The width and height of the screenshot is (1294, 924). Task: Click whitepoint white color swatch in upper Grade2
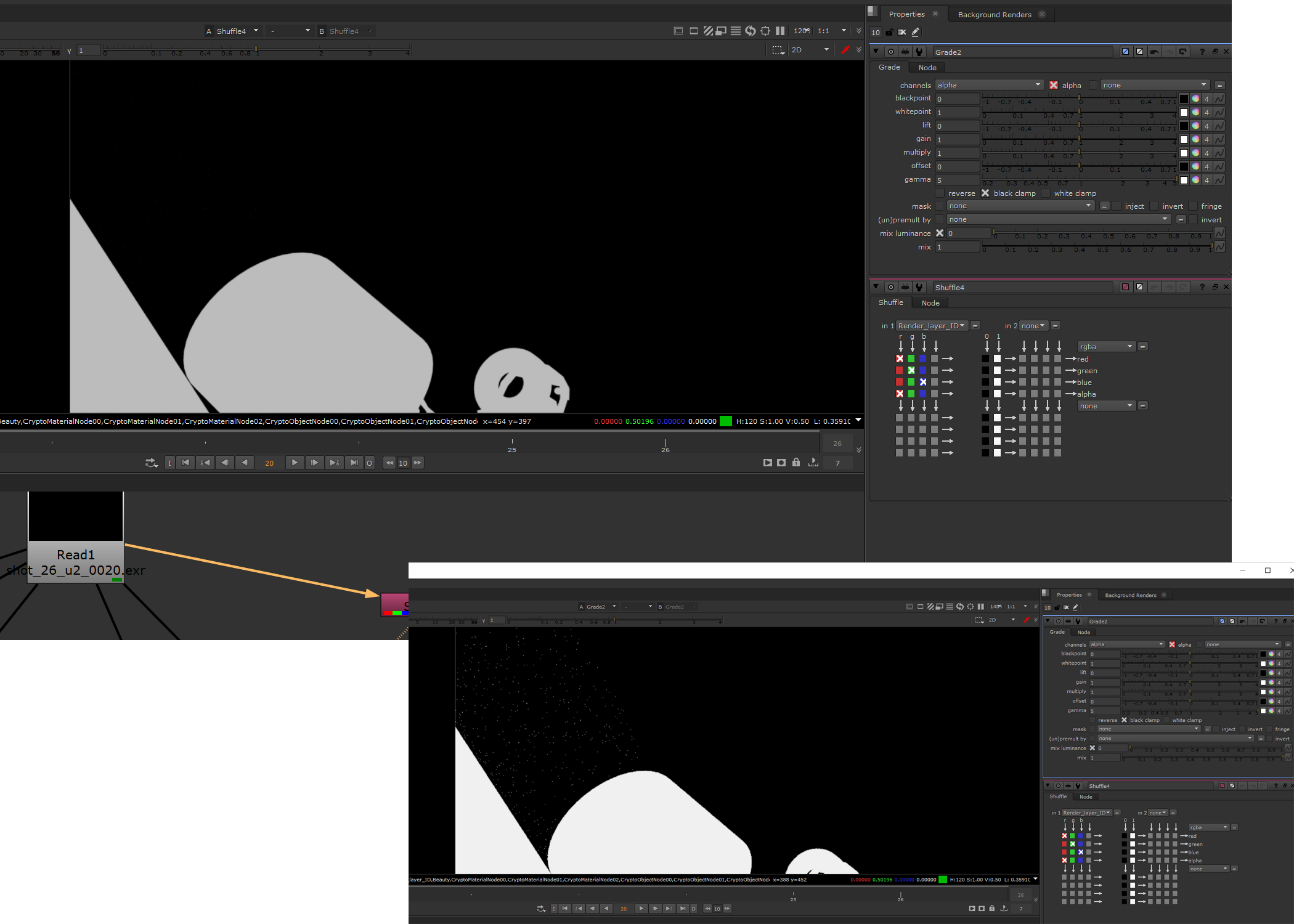(1184, 112)
